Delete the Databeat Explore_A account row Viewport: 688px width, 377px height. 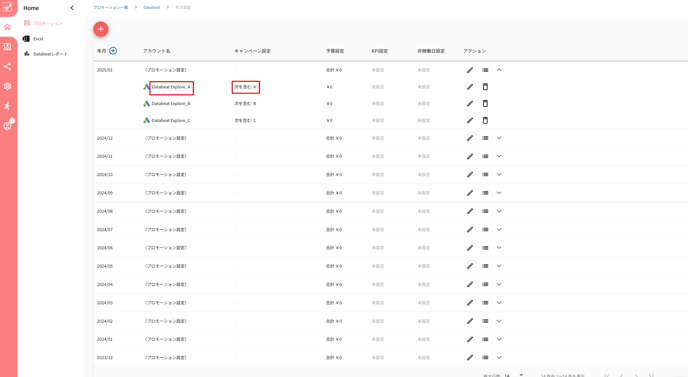click(485, 87)
